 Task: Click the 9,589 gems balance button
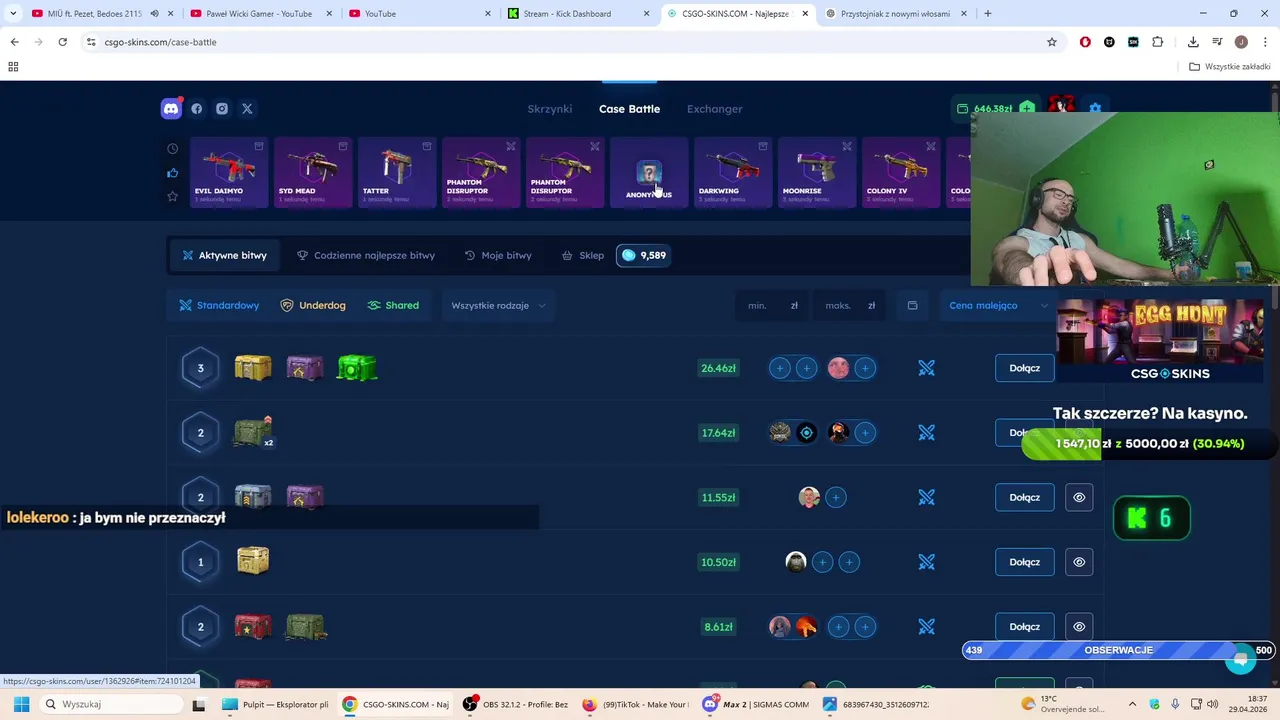pos(643,255)
